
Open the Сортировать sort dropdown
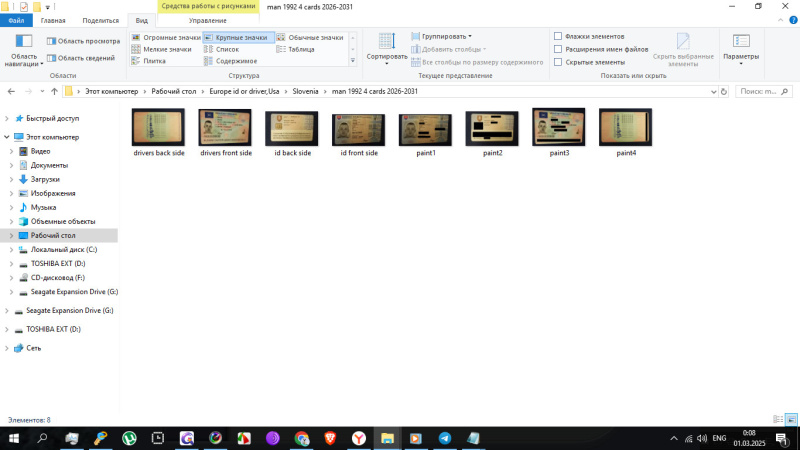(386, 47)
